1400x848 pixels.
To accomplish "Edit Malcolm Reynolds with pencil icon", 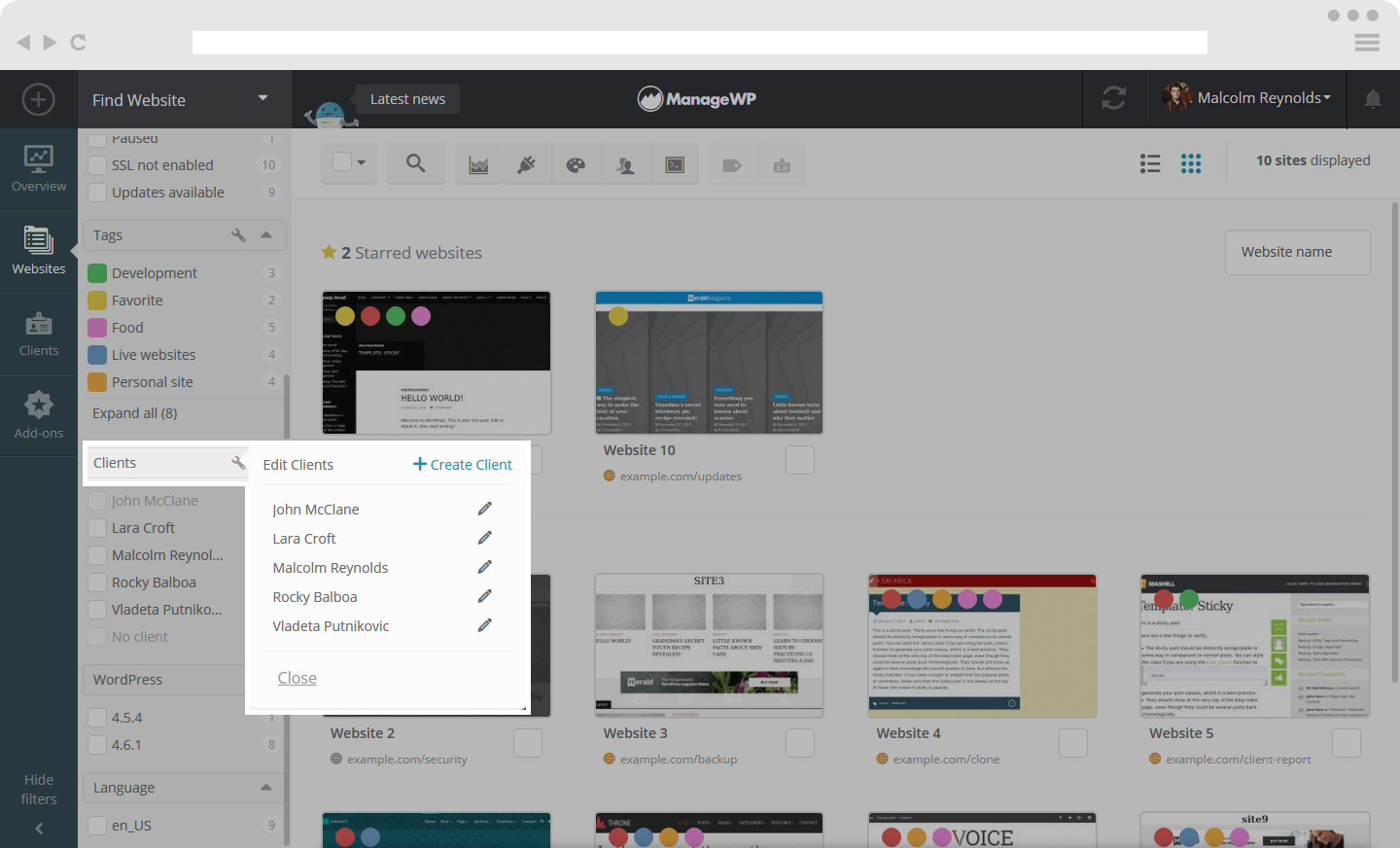I will (x=484, y=567).
